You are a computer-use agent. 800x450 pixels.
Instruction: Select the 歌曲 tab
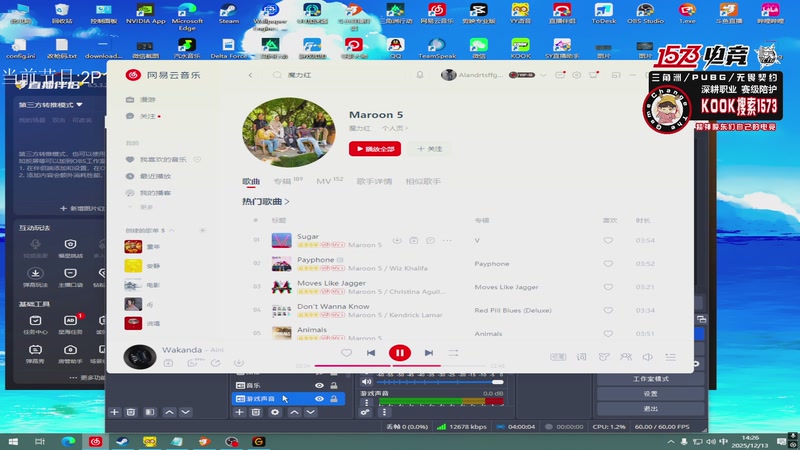click(x=251, y=181)
